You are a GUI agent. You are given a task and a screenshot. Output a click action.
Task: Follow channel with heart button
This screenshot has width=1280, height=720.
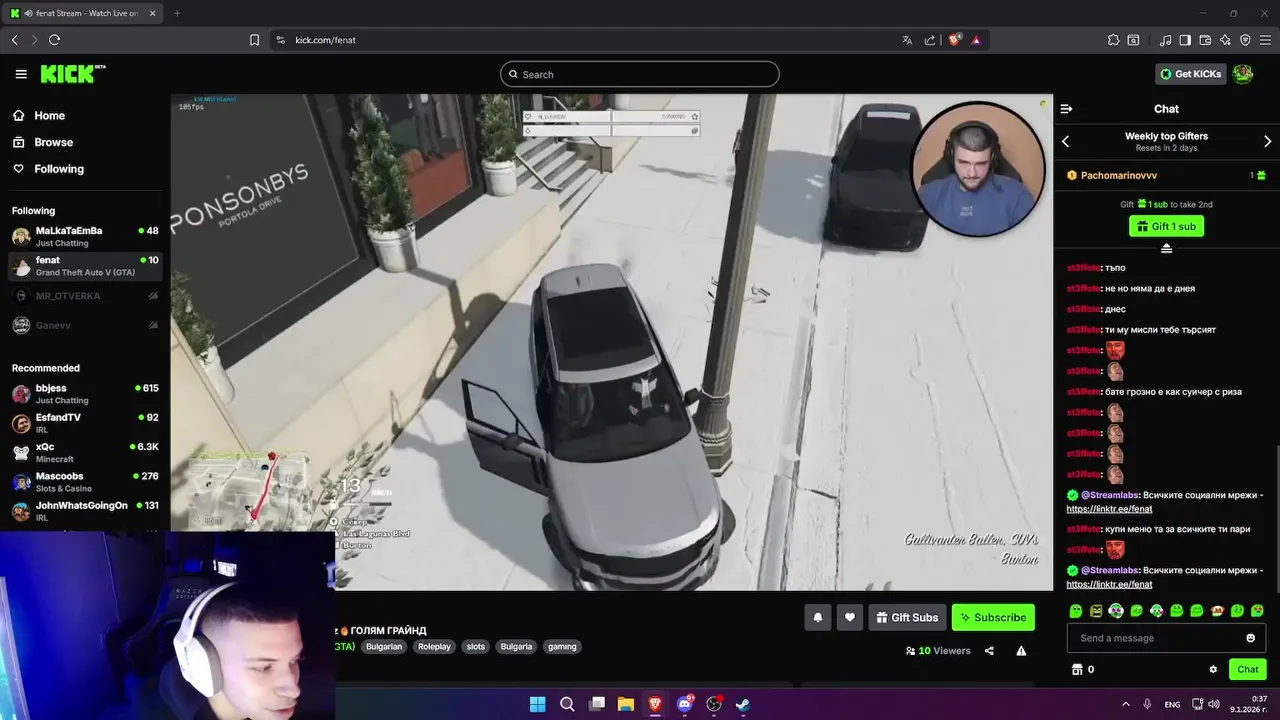850,617
